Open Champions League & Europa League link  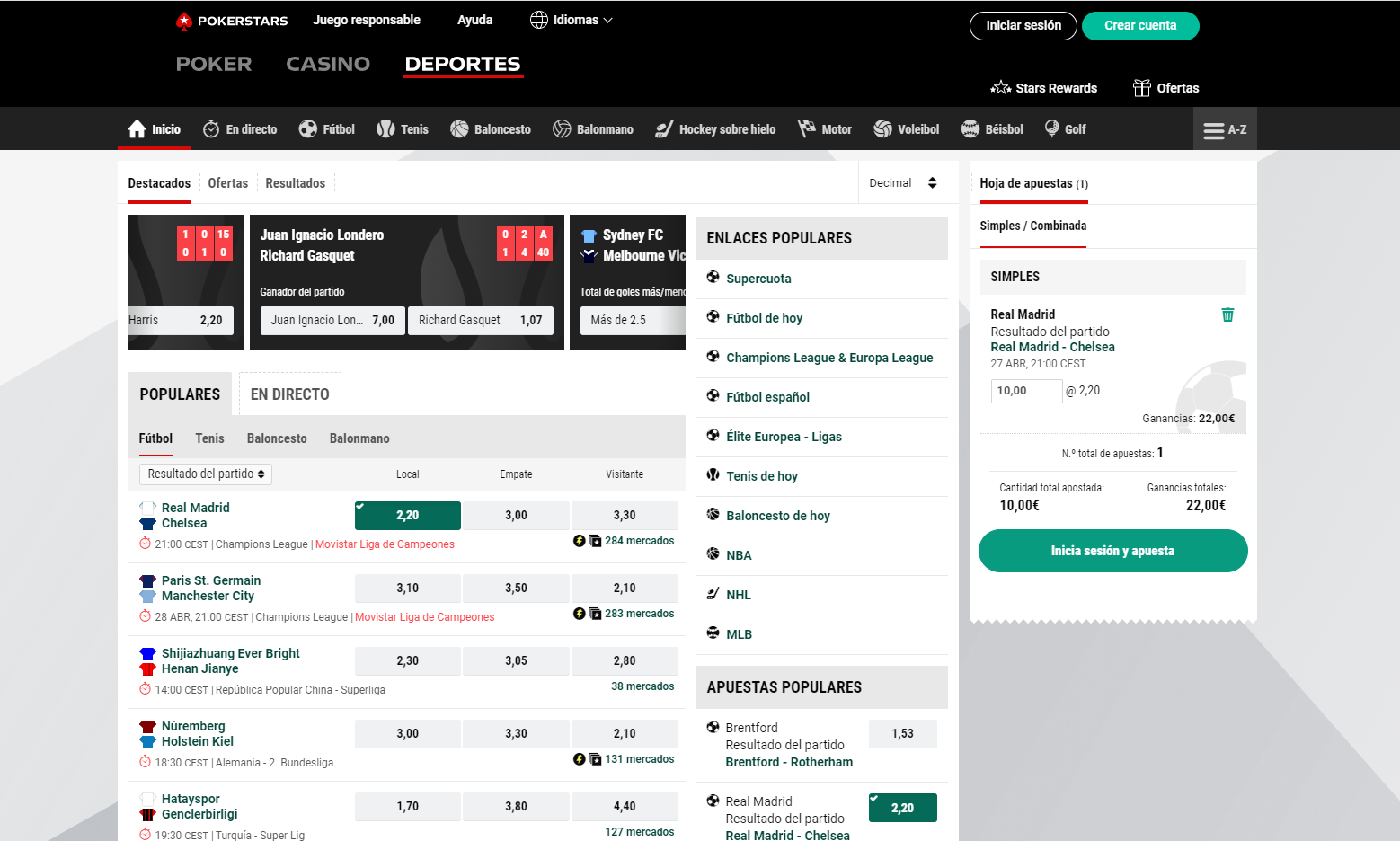pyautogui.click(x=829, y=358)
